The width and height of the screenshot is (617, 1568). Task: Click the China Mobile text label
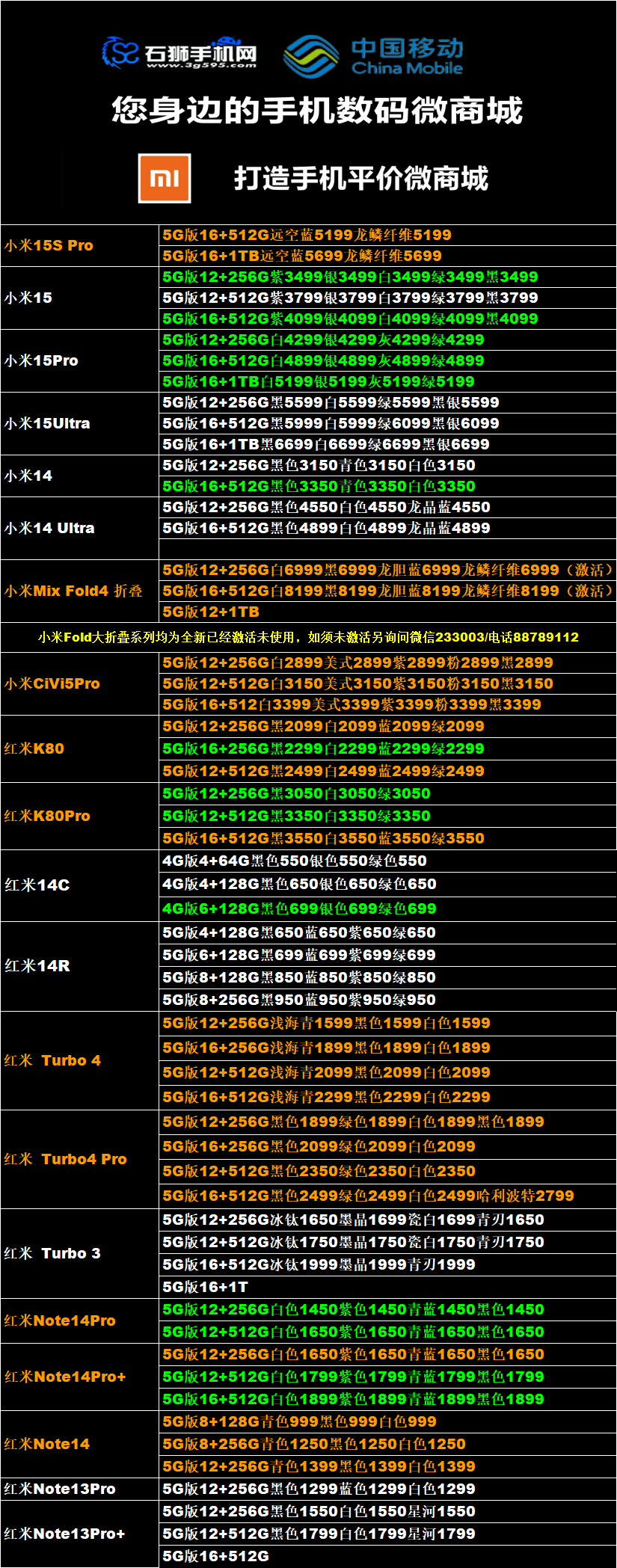[407, 68]
